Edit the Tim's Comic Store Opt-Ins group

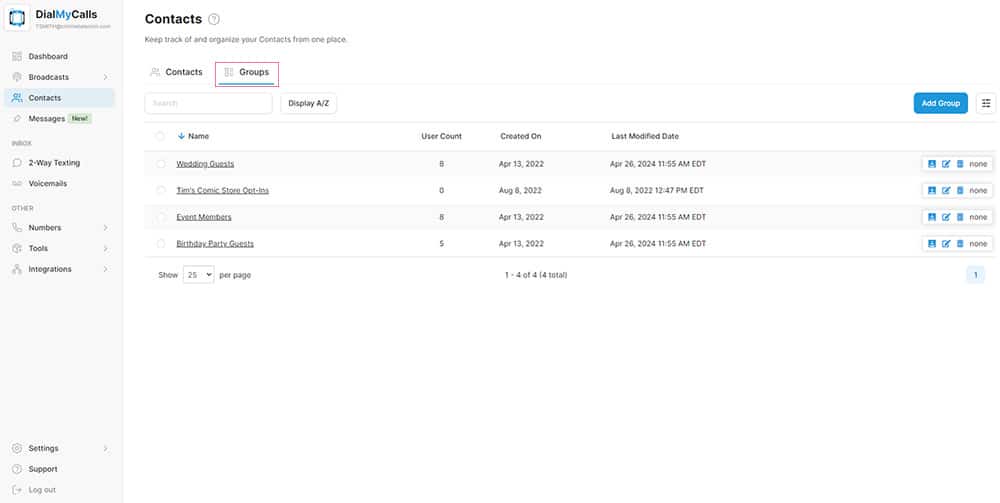(946, 191)
